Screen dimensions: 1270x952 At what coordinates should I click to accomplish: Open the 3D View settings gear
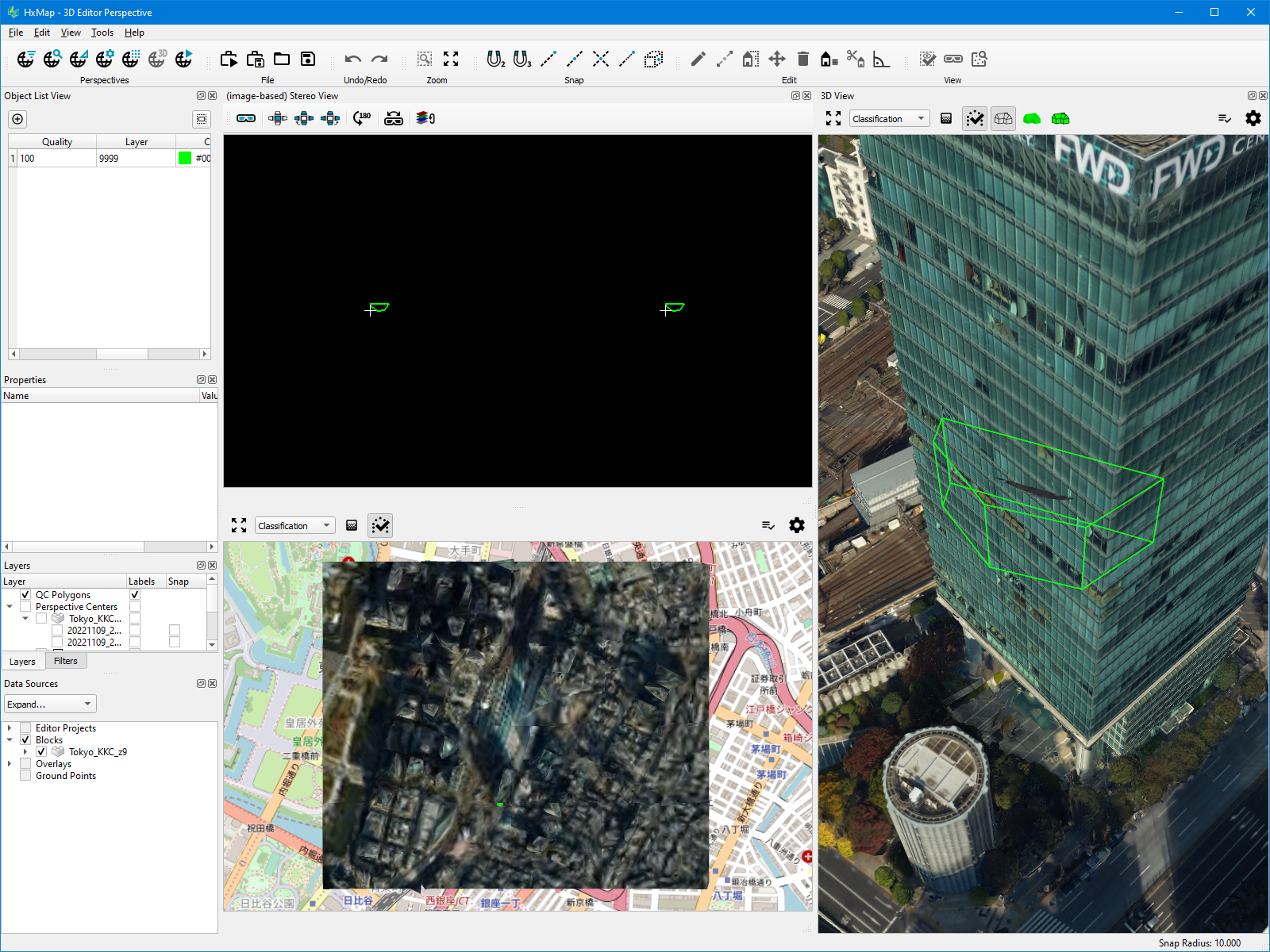click(1253, 118)
